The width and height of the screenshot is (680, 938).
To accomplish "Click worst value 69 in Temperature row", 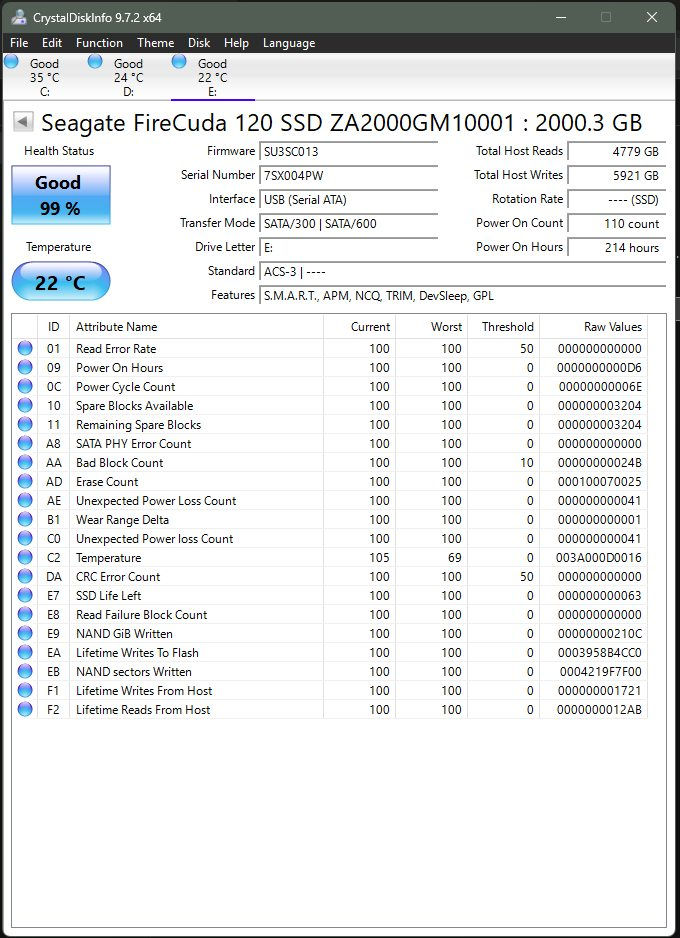I will [x=455, y=558].
